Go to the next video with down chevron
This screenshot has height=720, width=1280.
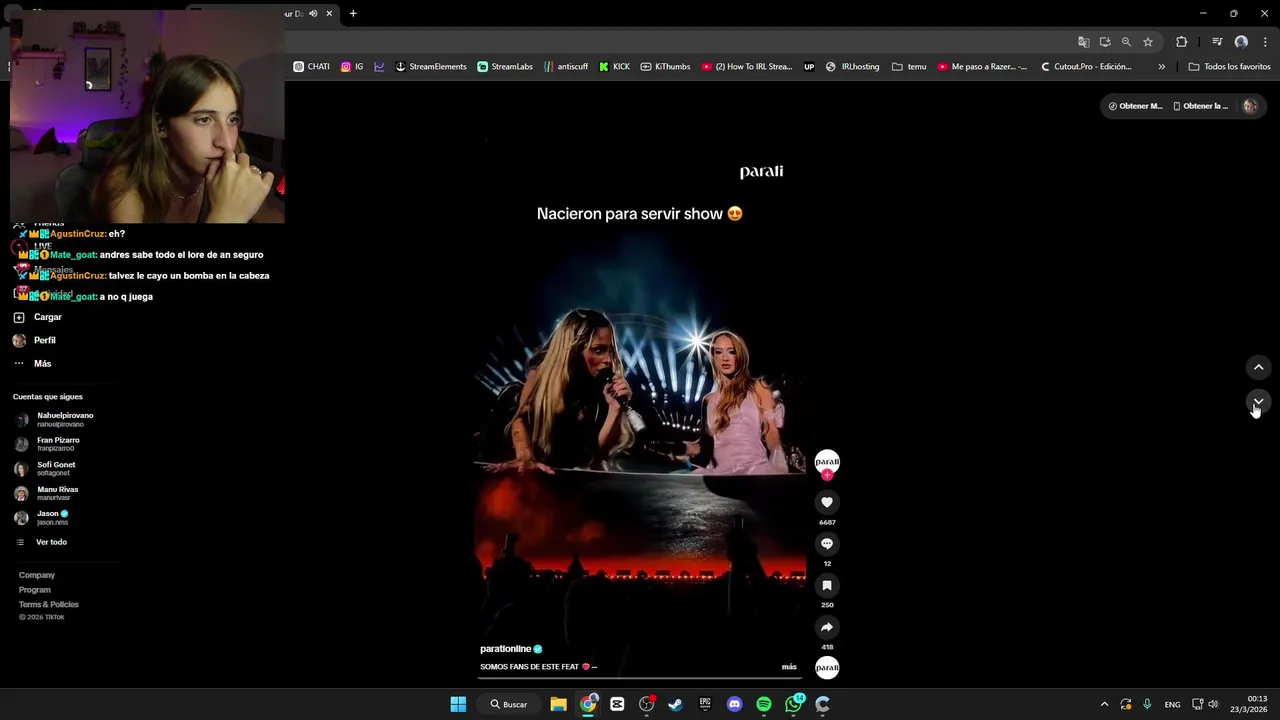(x=1259, y=401)
